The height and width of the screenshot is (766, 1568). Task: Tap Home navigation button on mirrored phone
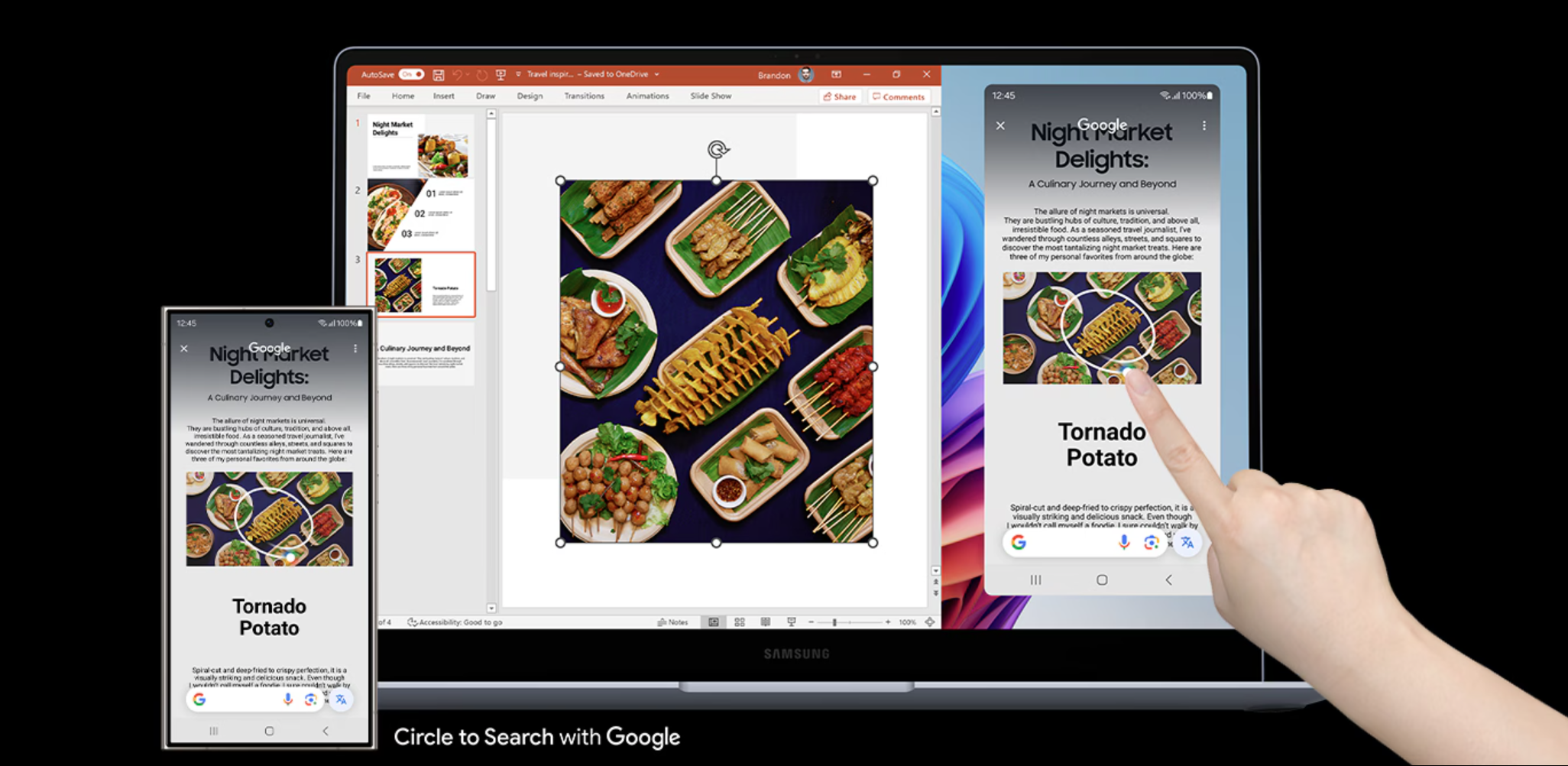(1102, 579)
